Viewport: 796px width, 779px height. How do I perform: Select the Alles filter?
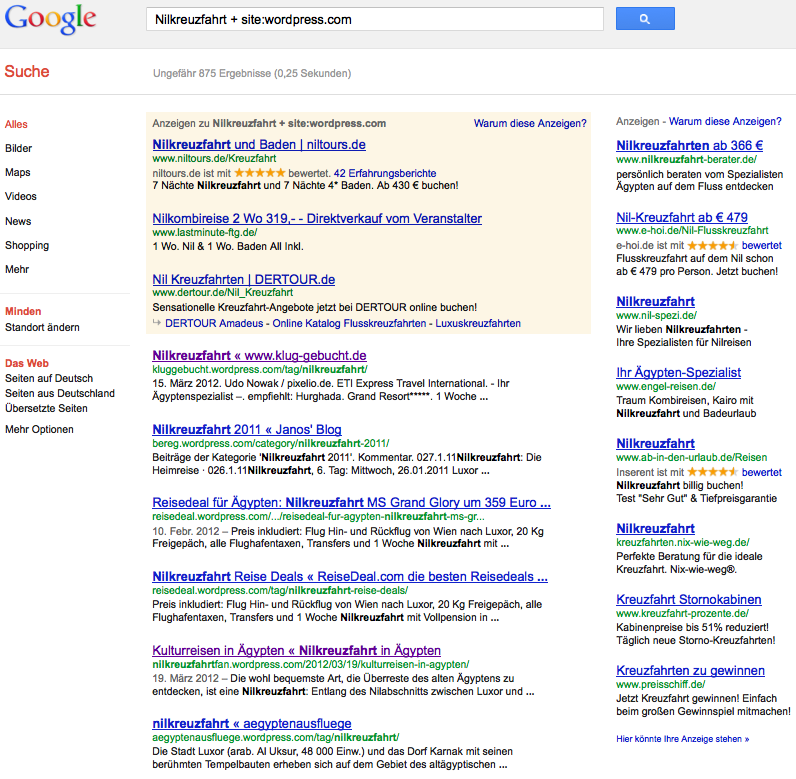(16, 124)
